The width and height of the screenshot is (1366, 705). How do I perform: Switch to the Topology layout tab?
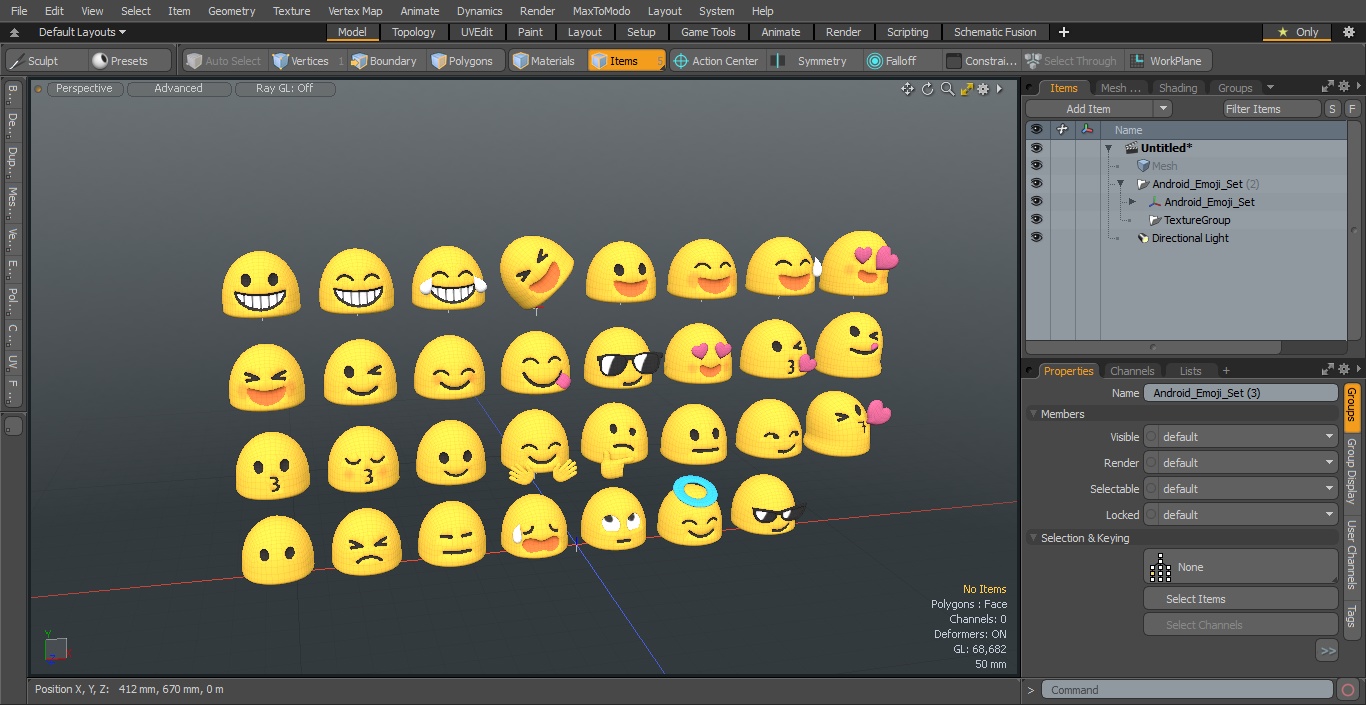(413, 32)
